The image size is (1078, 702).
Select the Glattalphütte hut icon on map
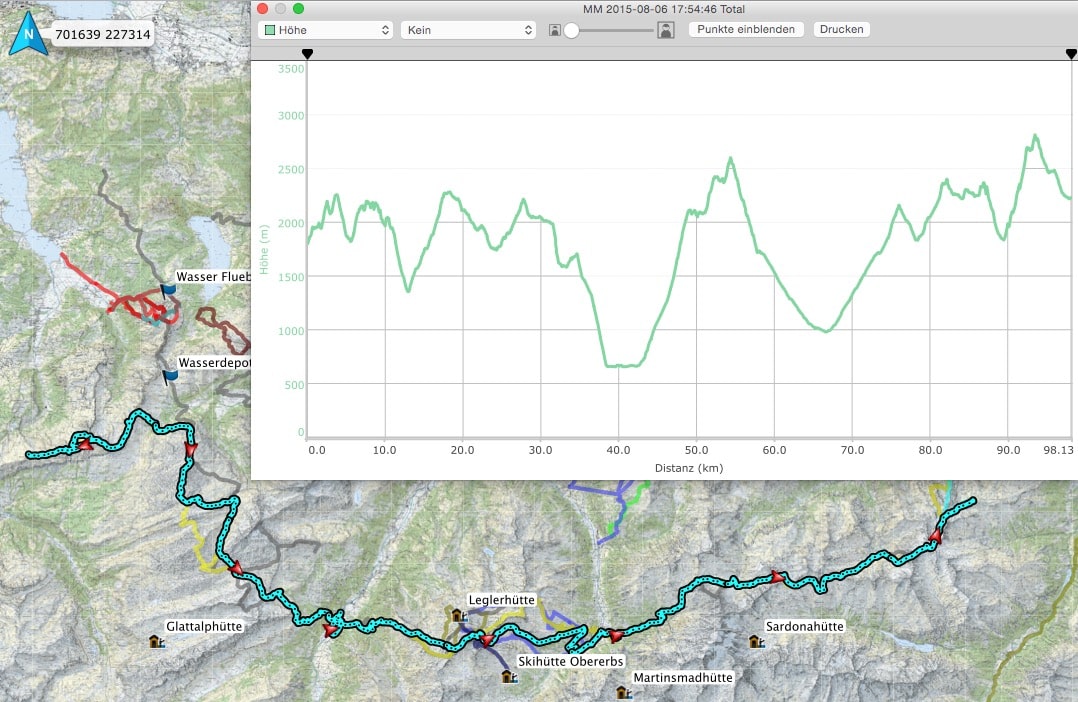[157, 642]
